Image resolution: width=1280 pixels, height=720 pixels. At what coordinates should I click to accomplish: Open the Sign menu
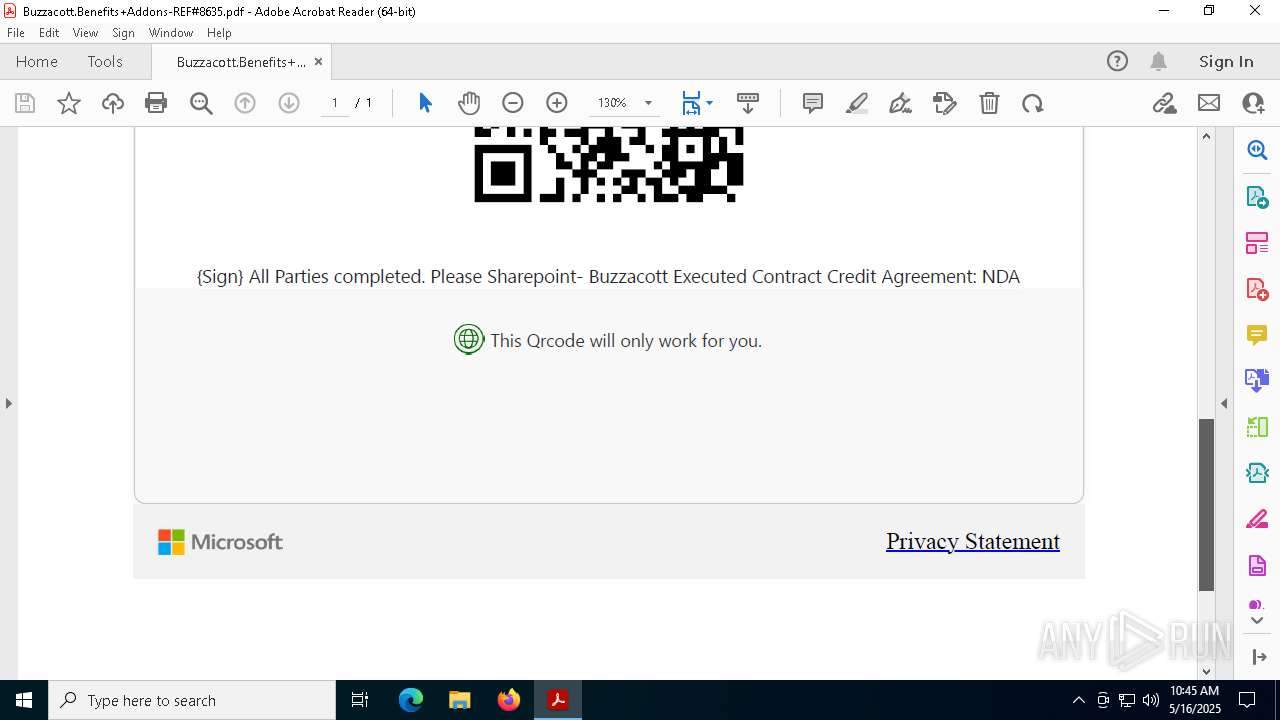(x=123, y=33)
